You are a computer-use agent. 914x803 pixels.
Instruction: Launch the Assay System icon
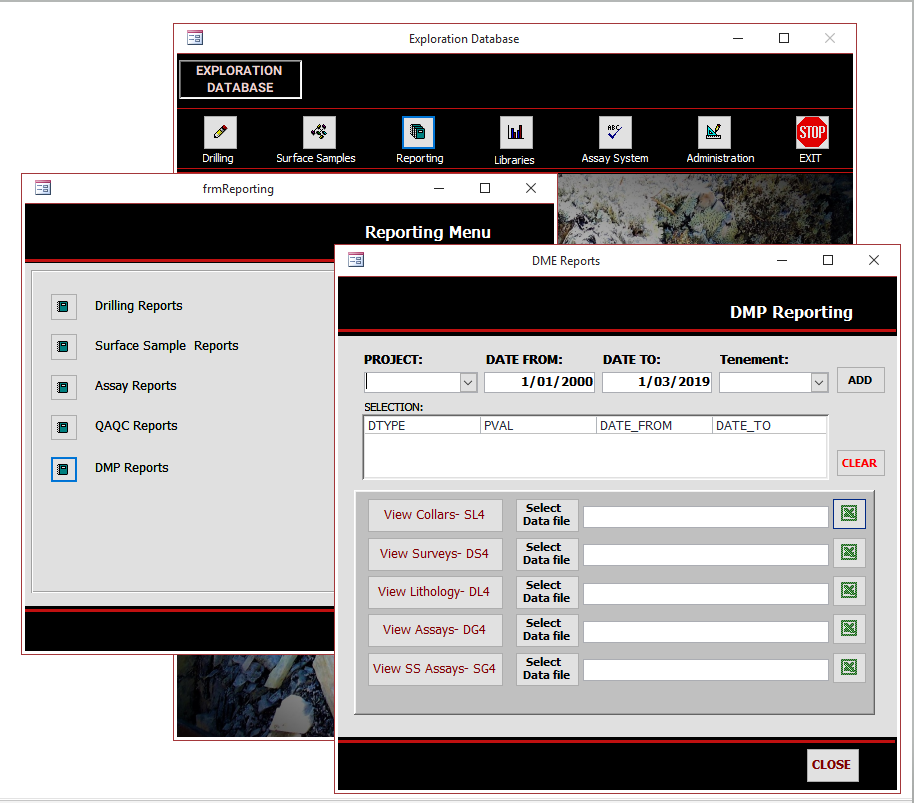click(615, 132)
